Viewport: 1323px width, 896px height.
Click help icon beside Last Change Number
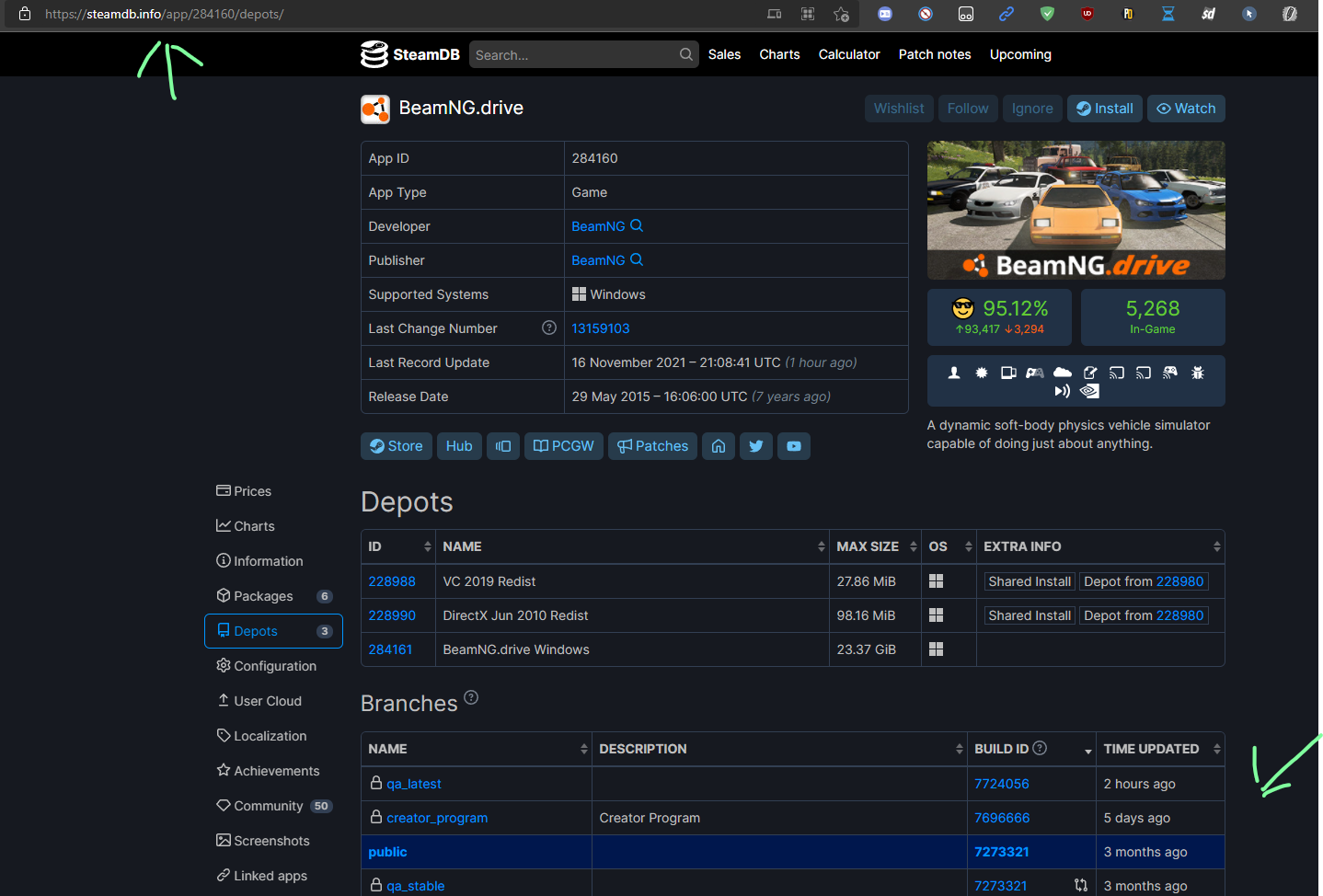(549, 327)
